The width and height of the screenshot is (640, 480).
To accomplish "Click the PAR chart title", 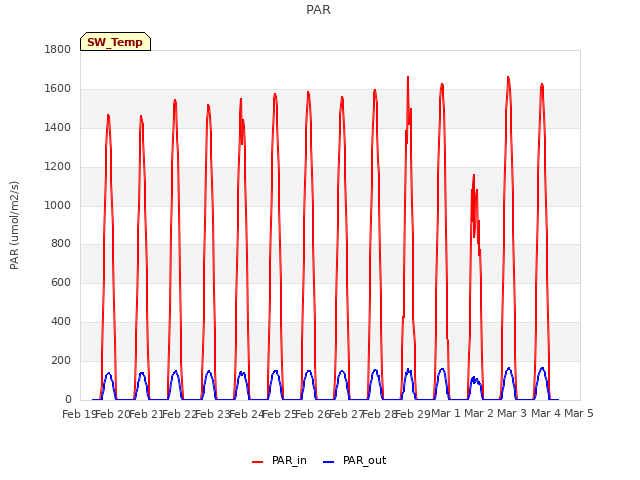I will click(318, 10).
